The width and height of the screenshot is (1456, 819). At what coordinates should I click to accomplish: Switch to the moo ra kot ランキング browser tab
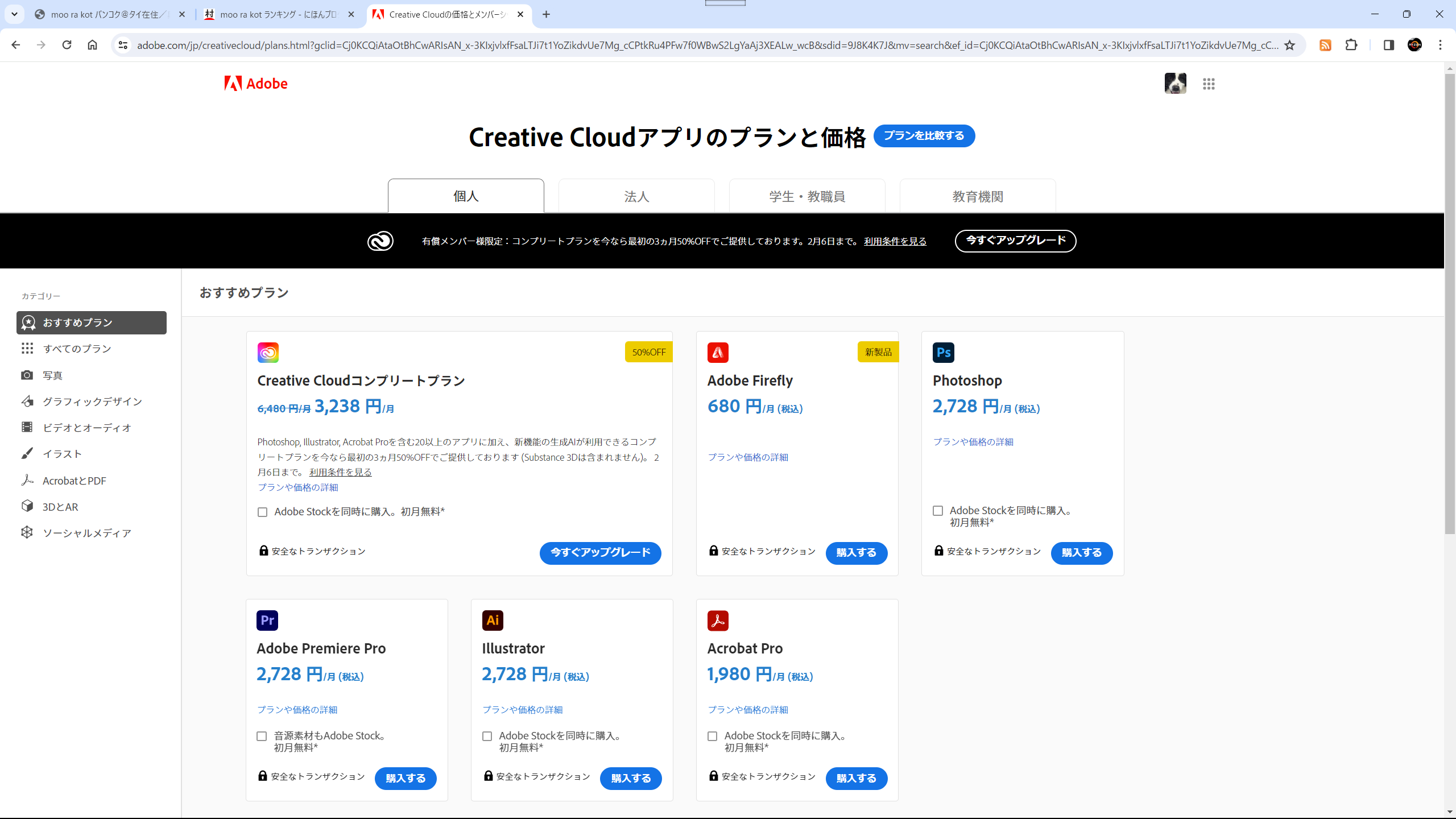(x=279, y=14)
